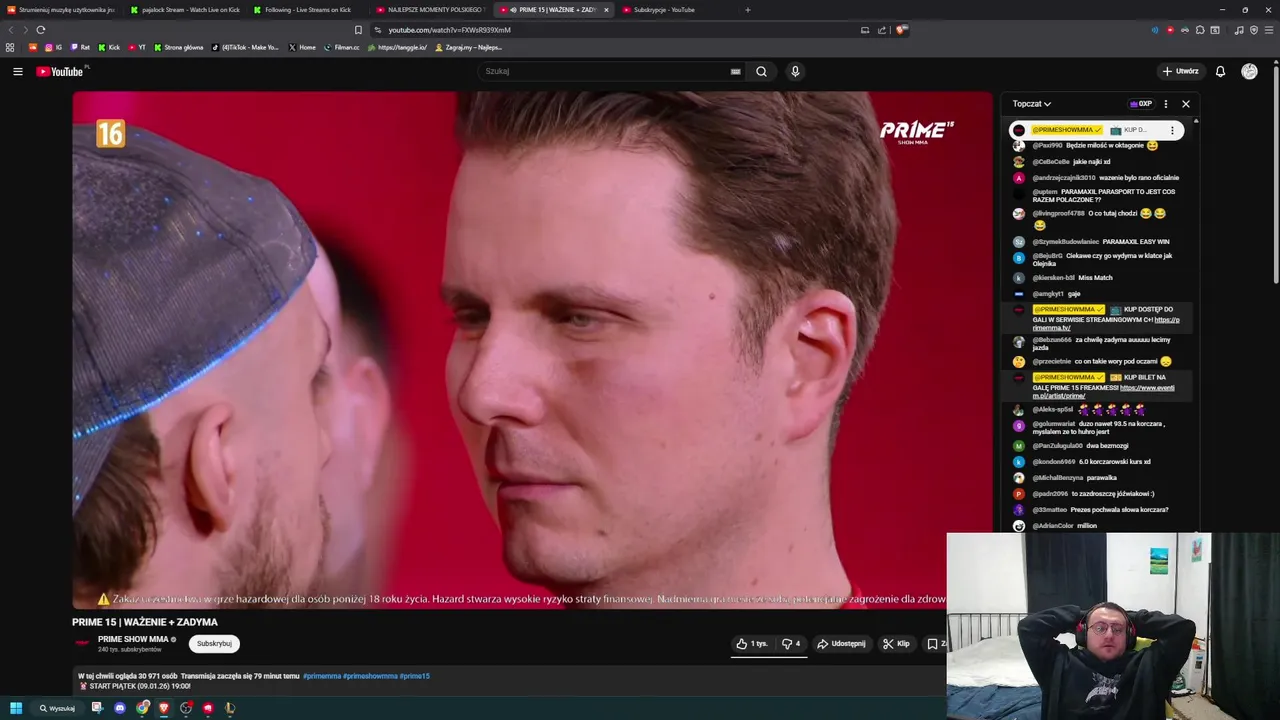This screenshot has height=720, width=1280.
Task: Switch to the Strumieniuj muzykę tab
Action: (x=62, y=10)
